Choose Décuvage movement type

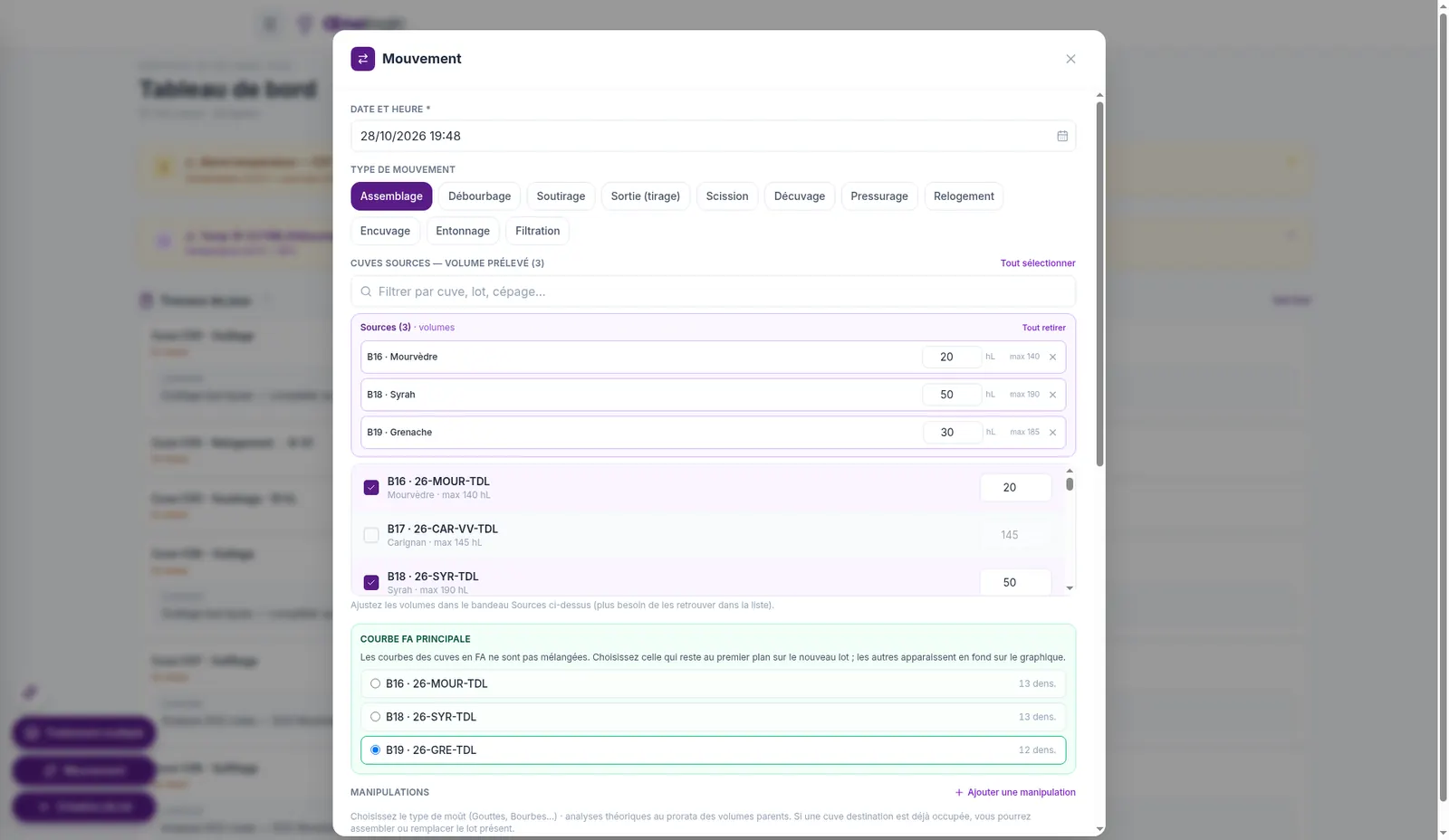(800, 196)
